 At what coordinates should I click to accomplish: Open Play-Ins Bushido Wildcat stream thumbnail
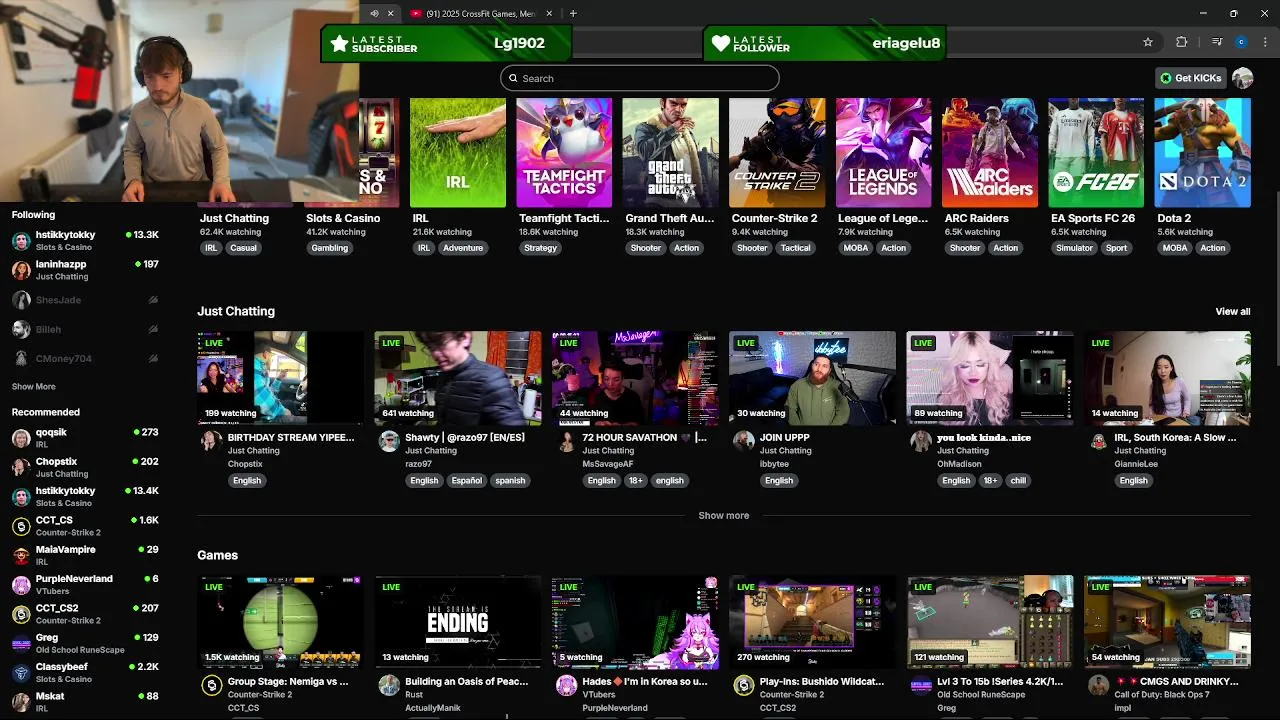point(812,622)
